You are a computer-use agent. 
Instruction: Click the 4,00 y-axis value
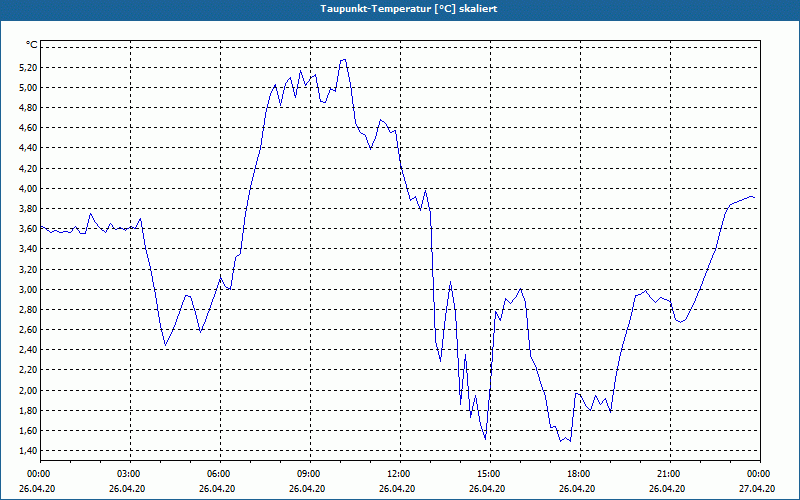[28, 189]
